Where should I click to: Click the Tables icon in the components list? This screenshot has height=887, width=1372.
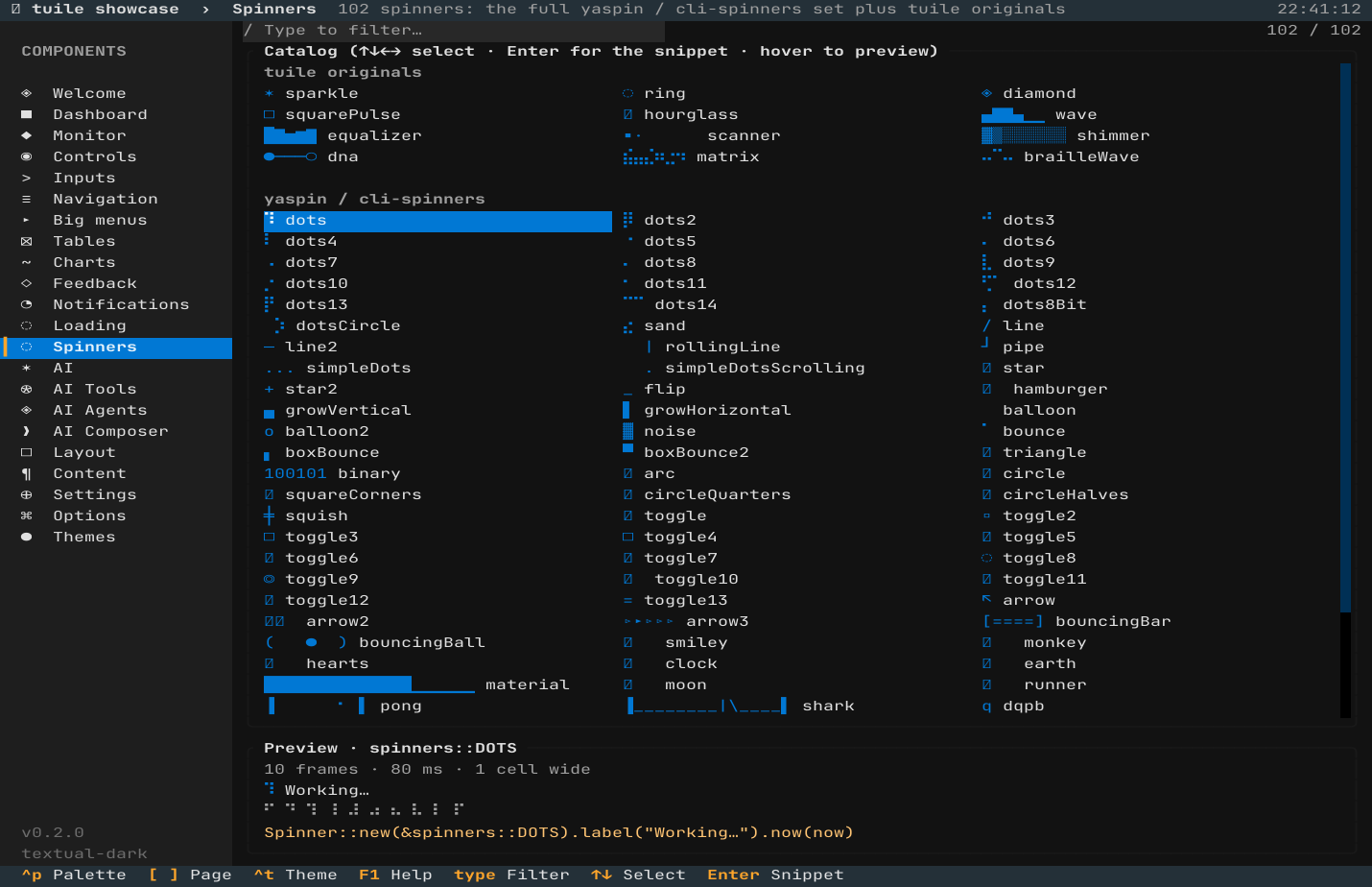point(26,241)
